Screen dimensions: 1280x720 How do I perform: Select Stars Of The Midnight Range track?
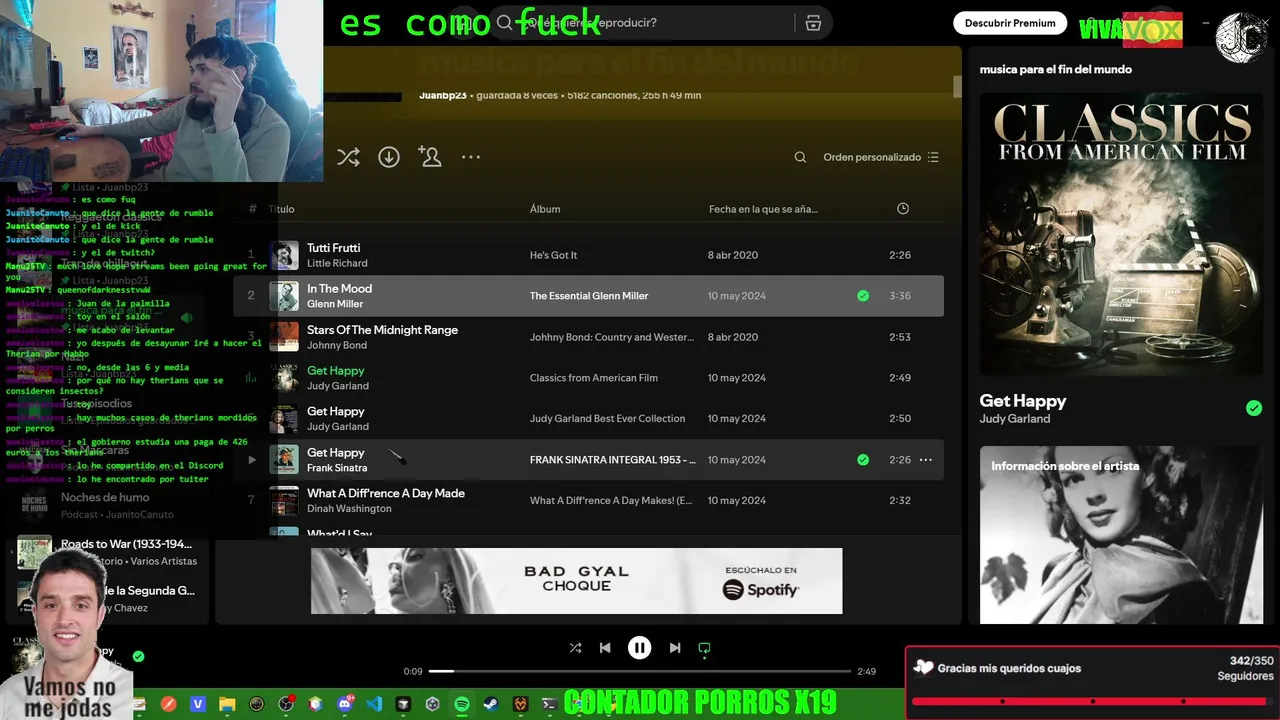pyautogui.click(x=382, y=330)
